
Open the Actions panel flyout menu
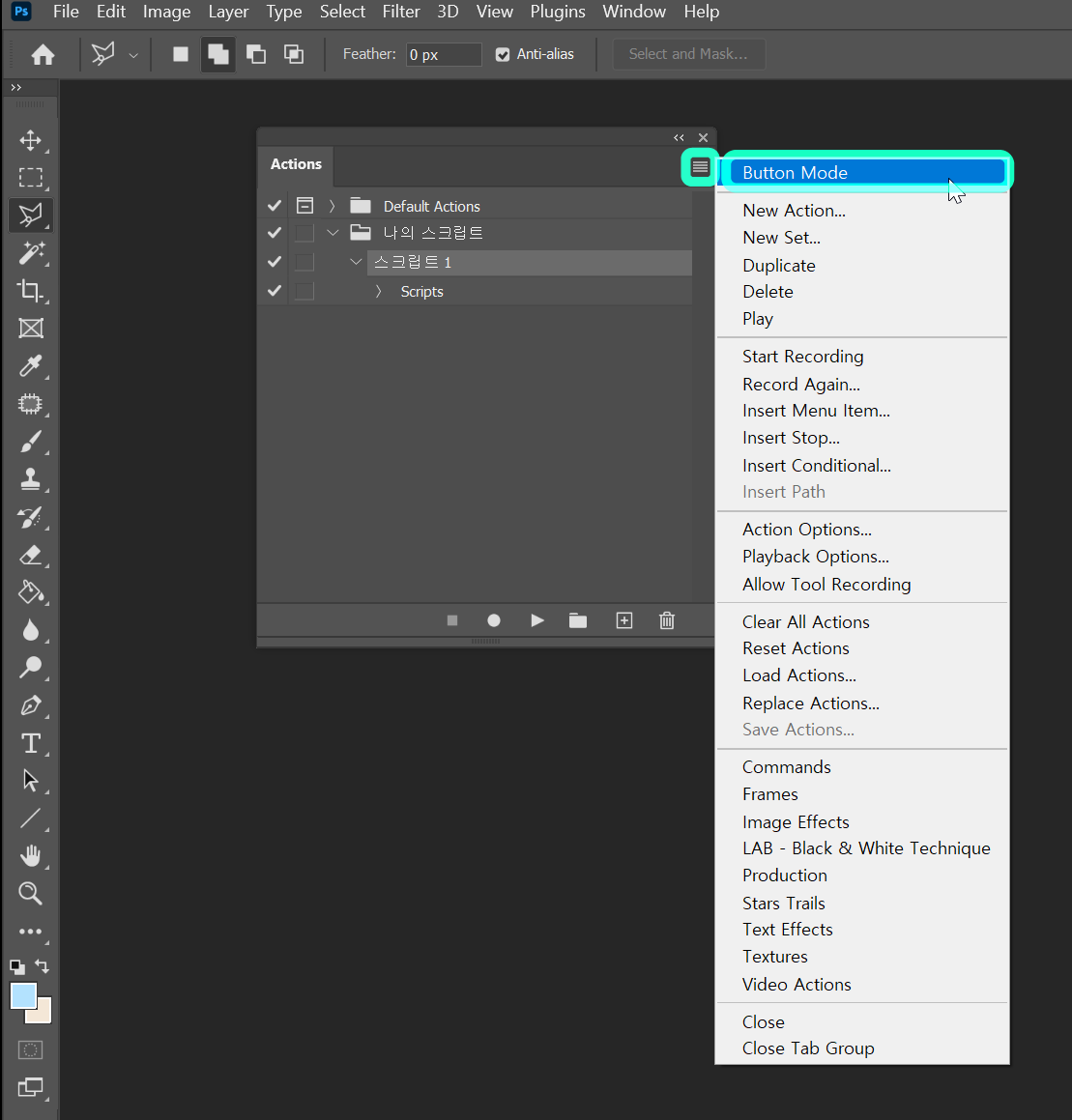click(x=700, y=168)
